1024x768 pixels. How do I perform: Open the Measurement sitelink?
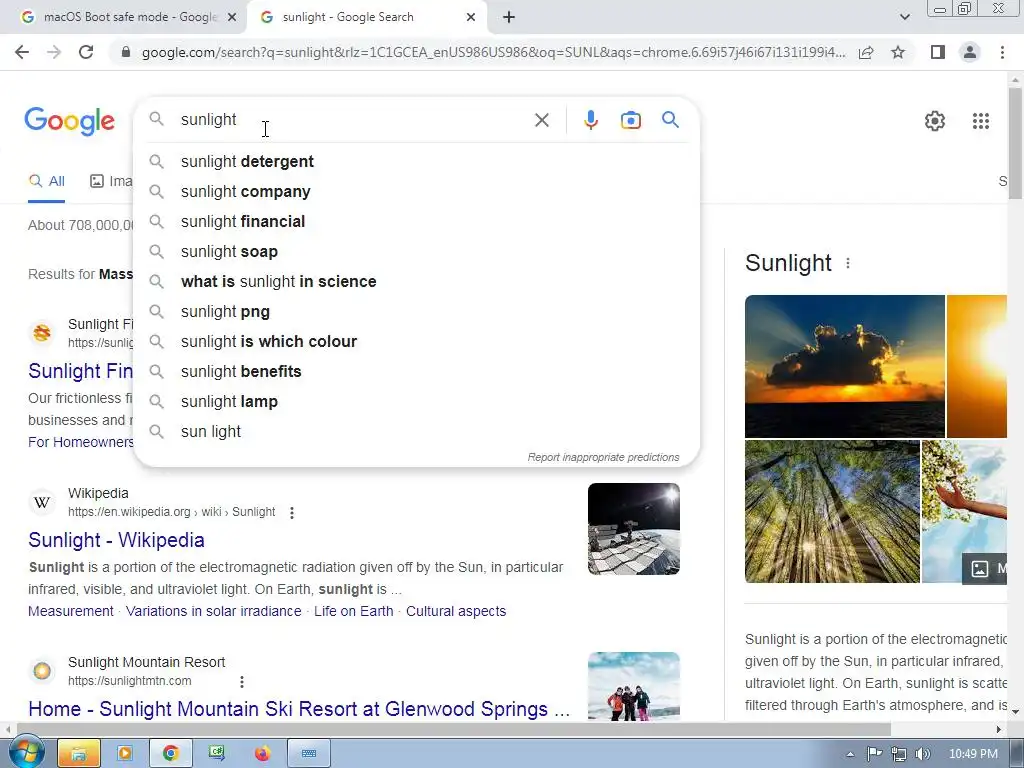click(71, 611)
